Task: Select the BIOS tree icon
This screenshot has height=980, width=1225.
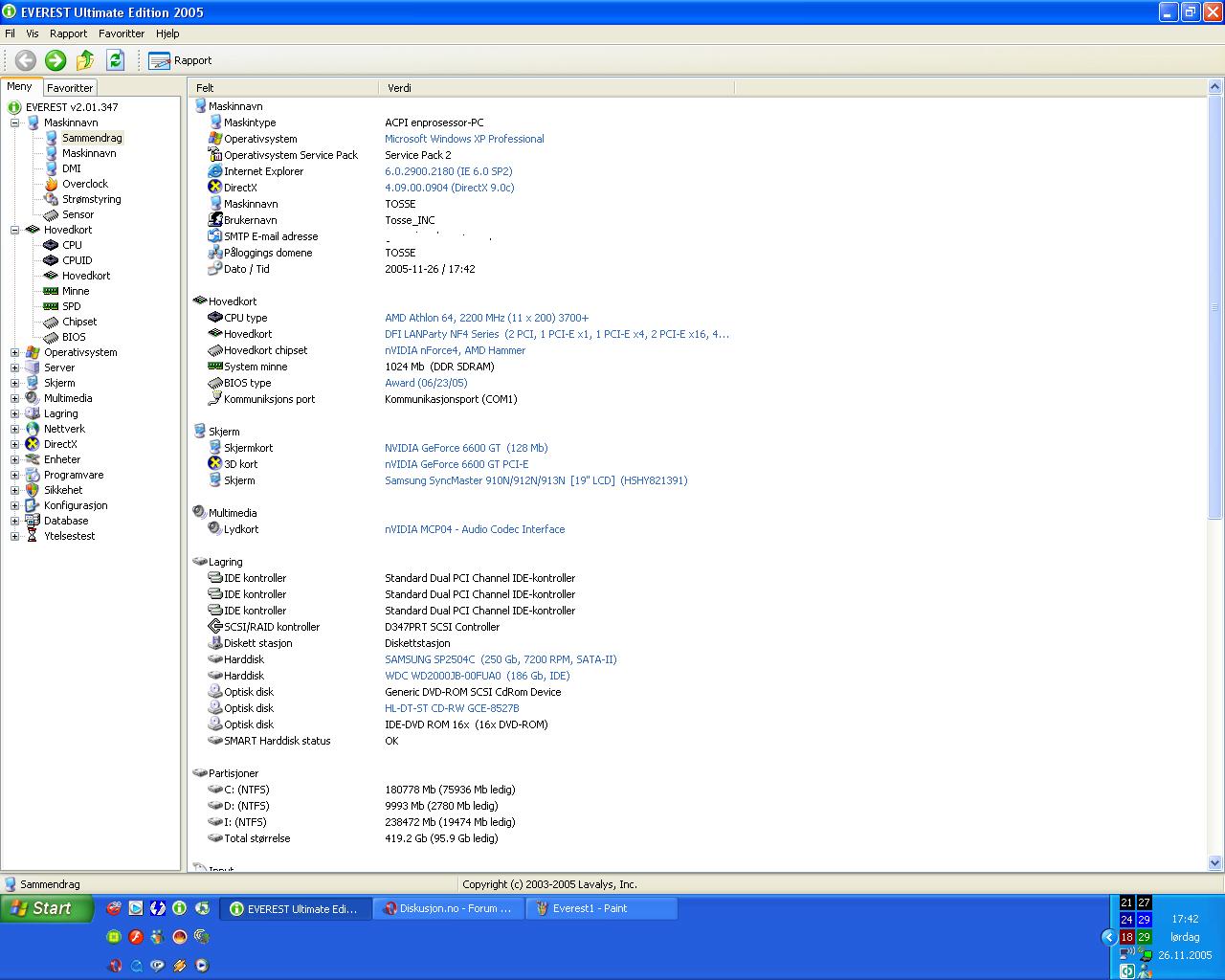Action: [52, 337]
